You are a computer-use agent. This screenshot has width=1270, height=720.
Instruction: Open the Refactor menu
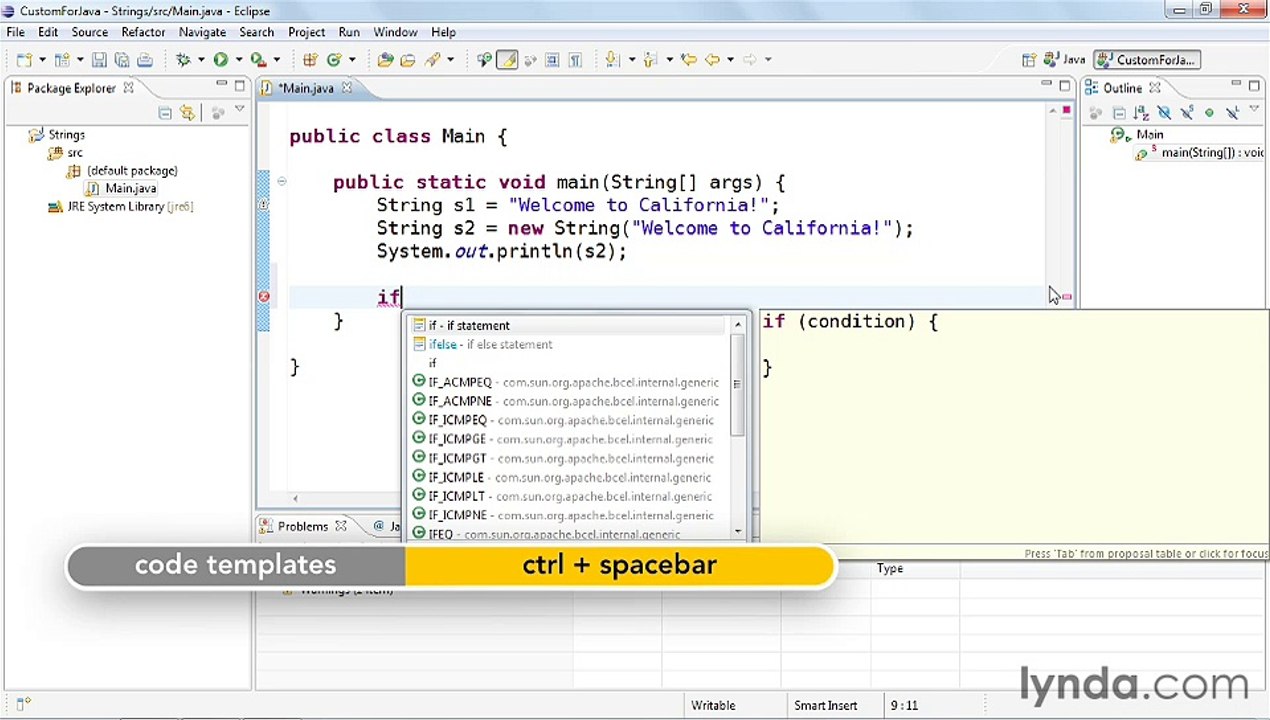tap(143, 32)
